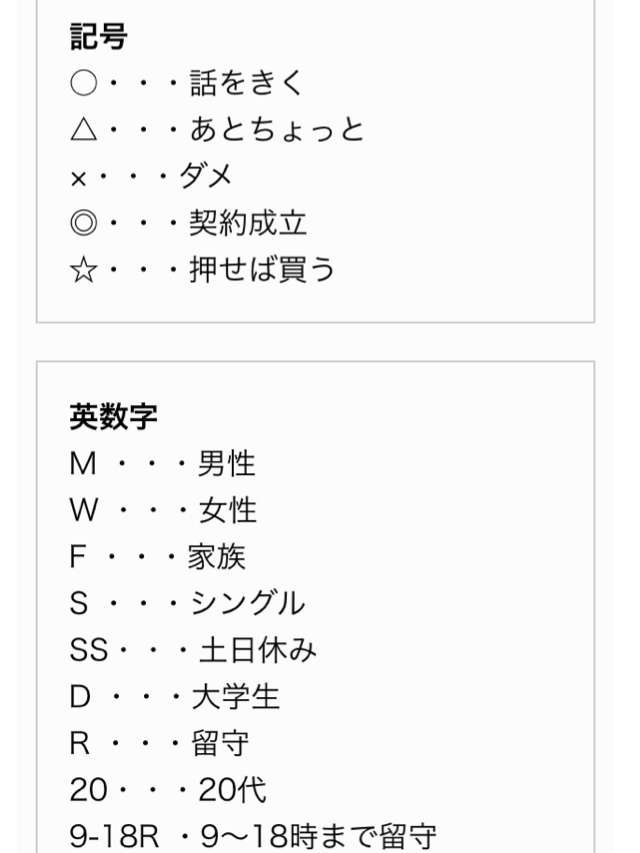The width and height of the screenshot is (640, 853).
Task: Click the text 話をきく
Action: pyautogui.click(x=246, y=83)
